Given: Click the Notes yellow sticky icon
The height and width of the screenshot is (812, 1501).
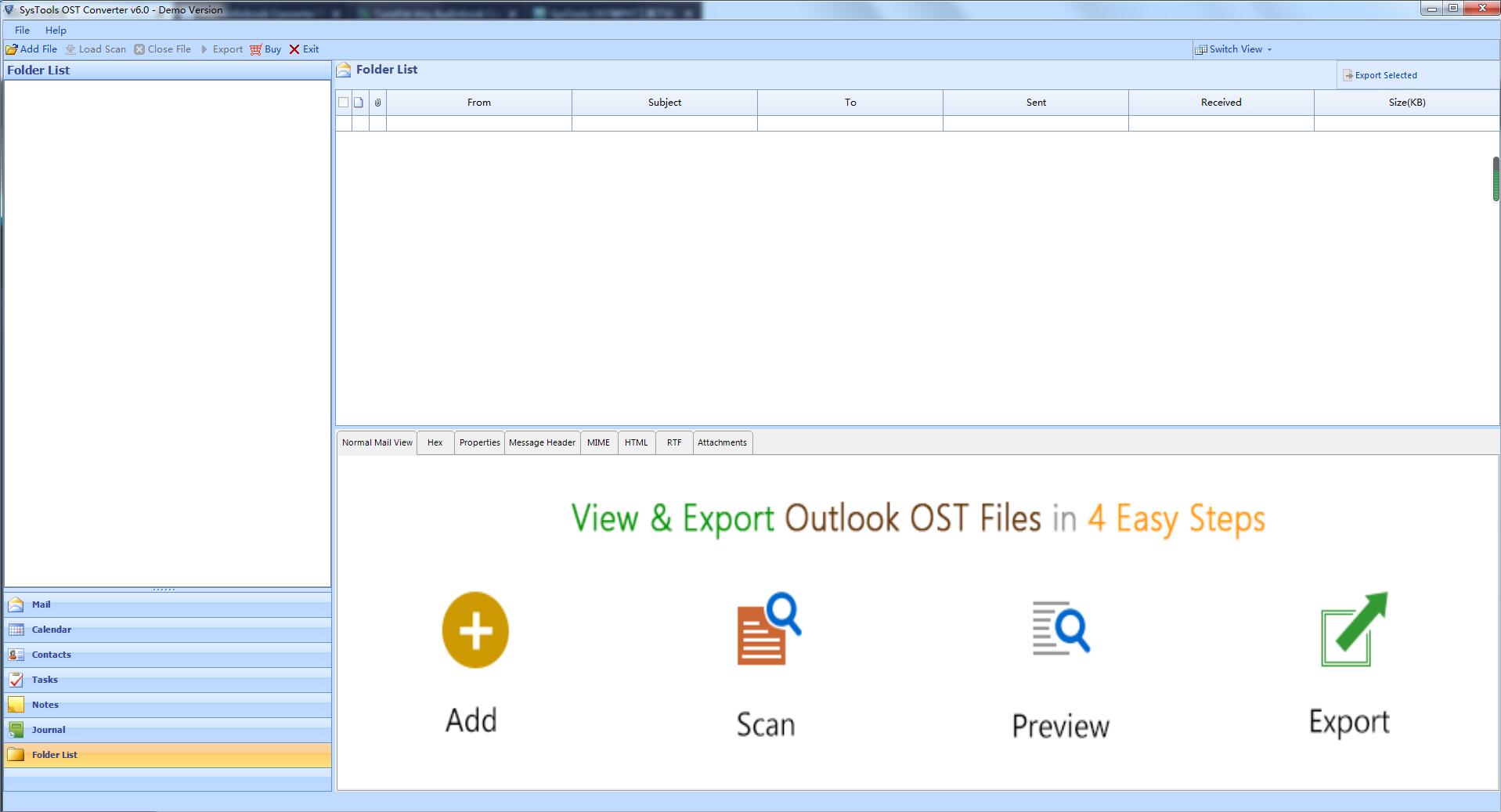Looking at the screenshot, I should 16,705.
